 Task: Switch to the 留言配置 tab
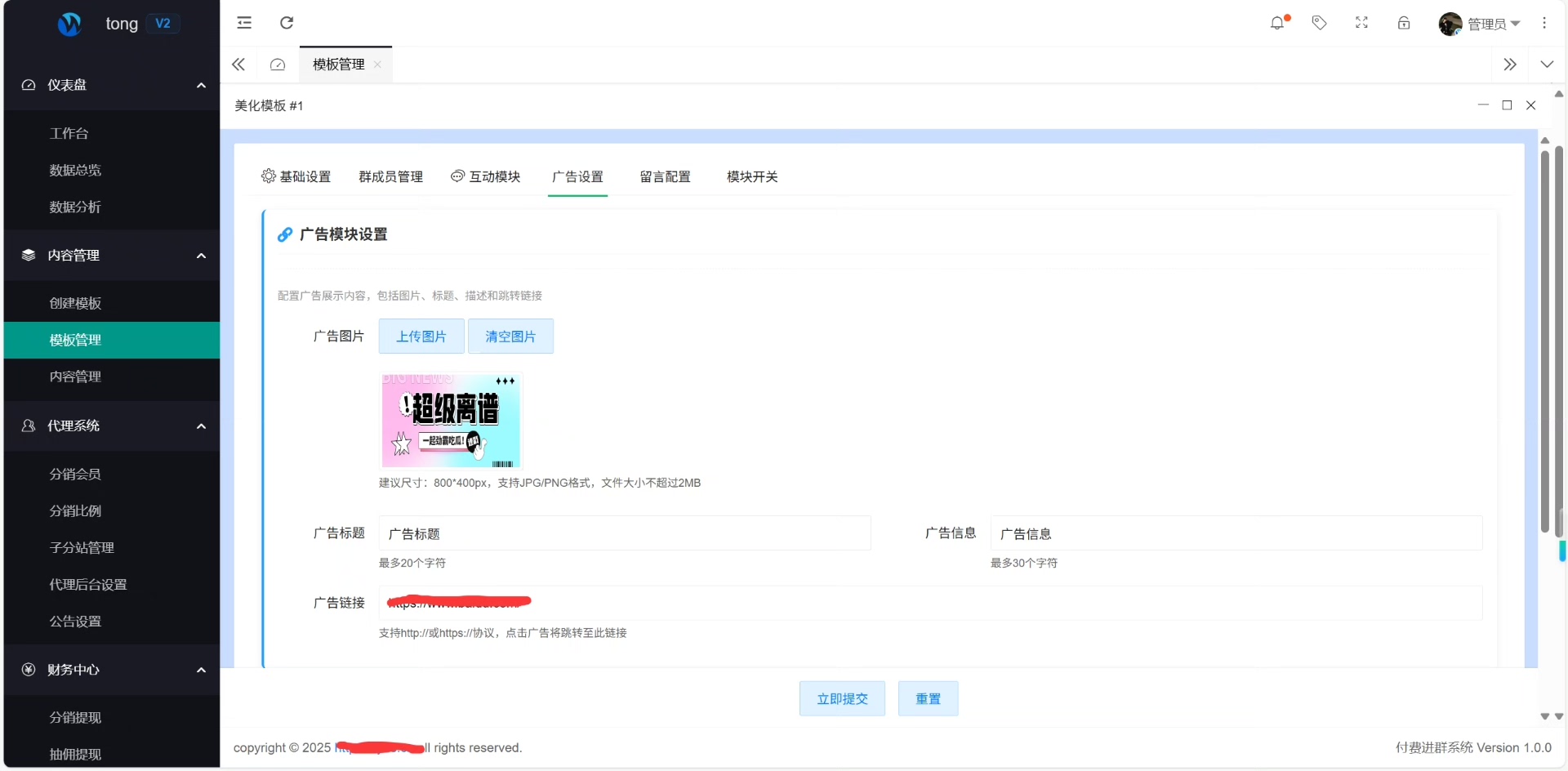tap(666, 176)
